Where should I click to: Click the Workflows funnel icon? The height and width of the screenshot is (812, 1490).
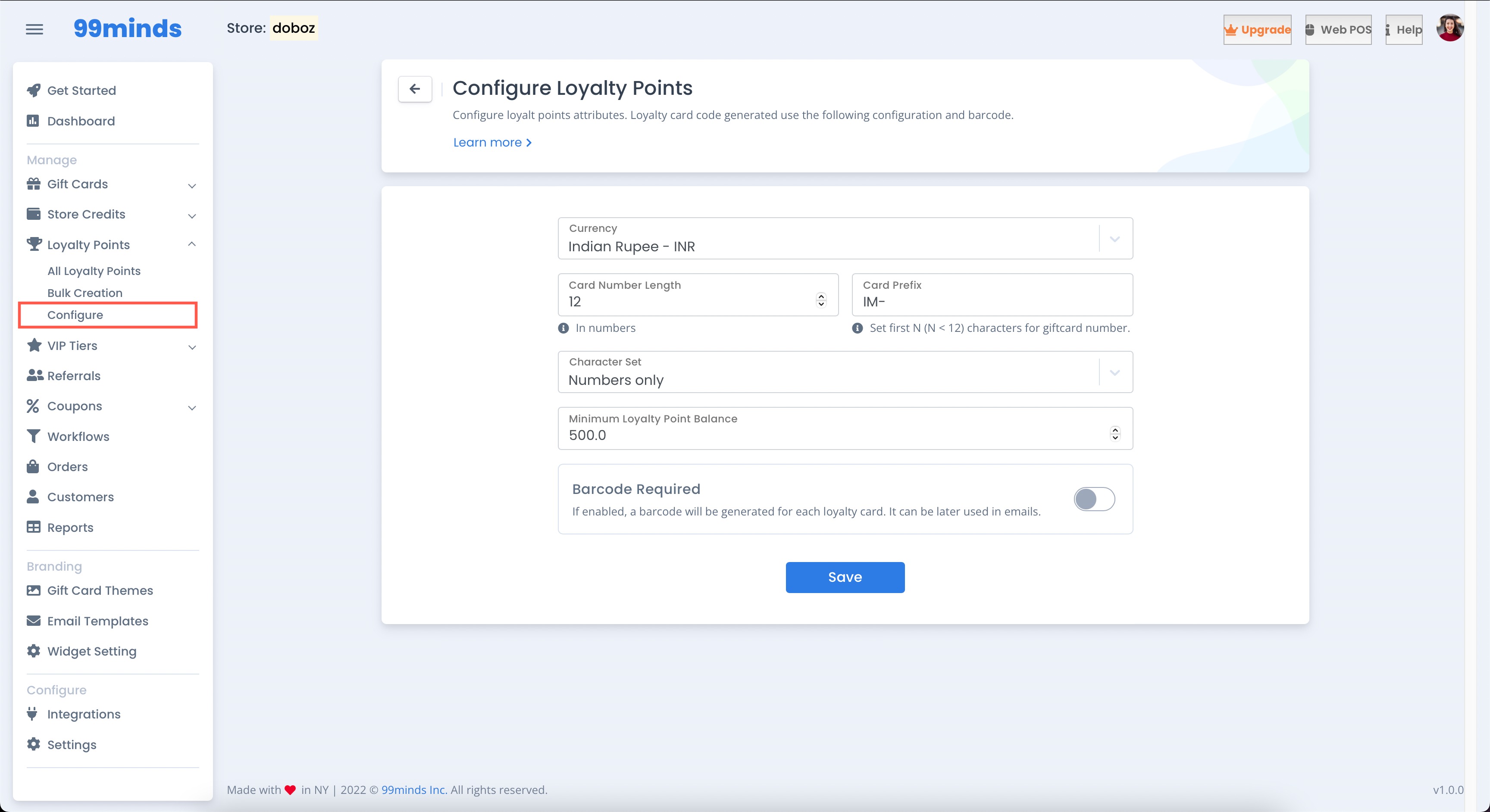point(34,436)
